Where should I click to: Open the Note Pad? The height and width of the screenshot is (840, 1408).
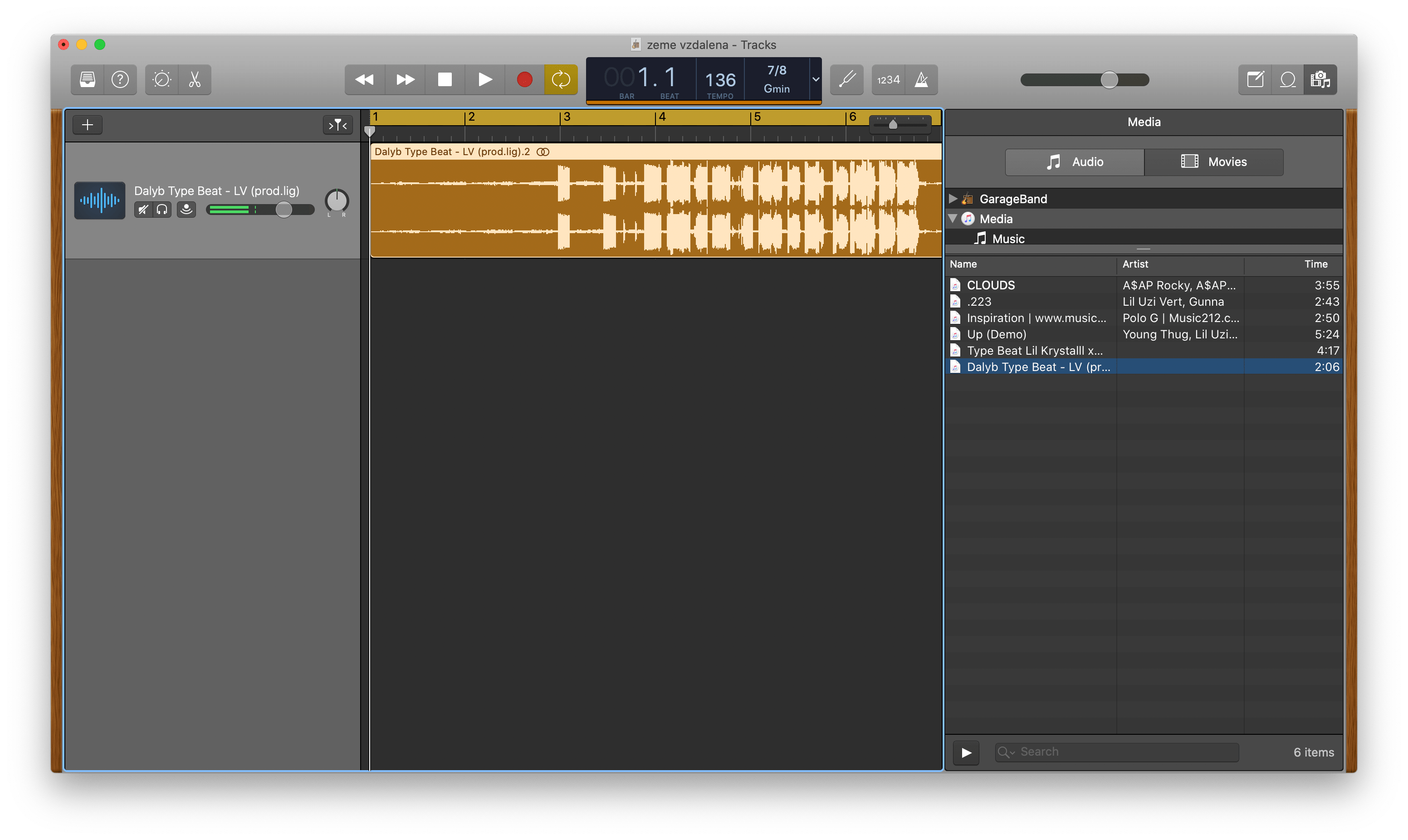1255,79
